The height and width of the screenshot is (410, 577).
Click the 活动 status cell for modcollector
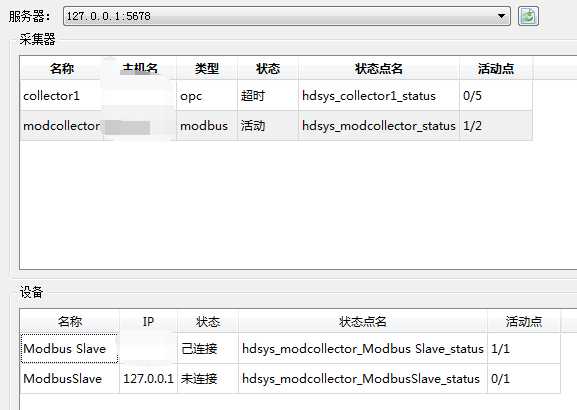268,126
